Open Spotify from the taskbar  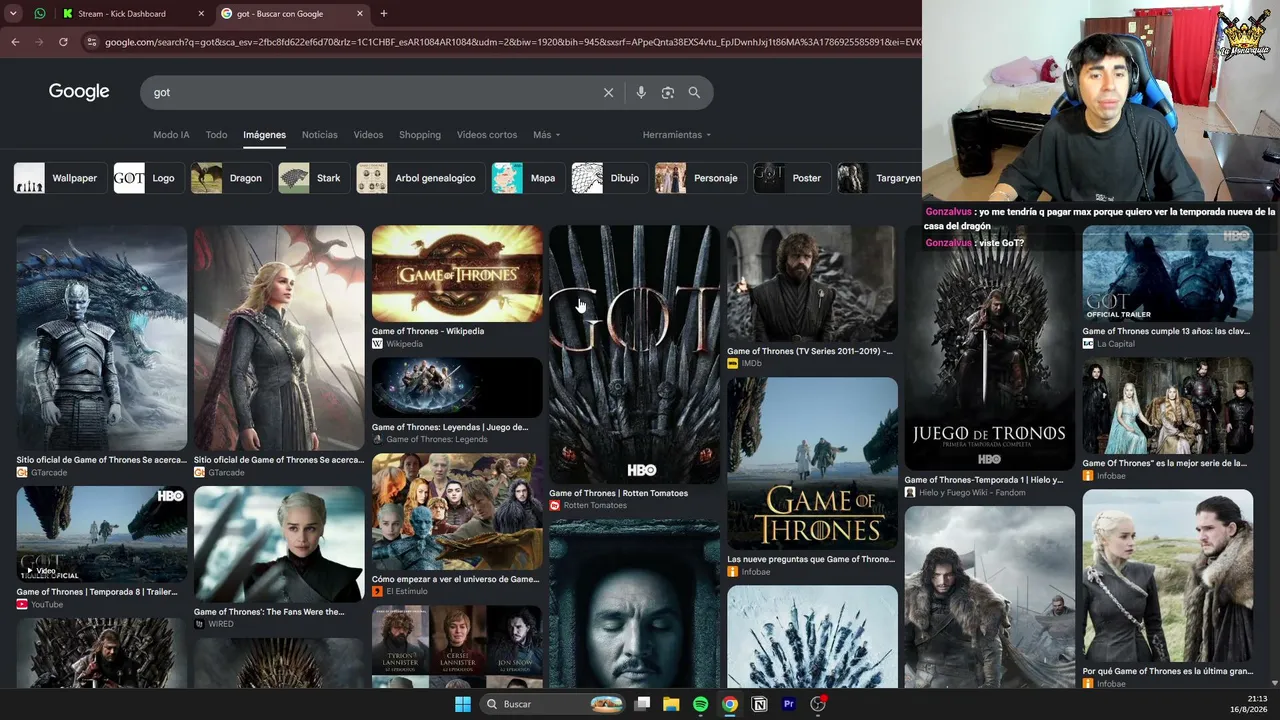tap(700, 704)
